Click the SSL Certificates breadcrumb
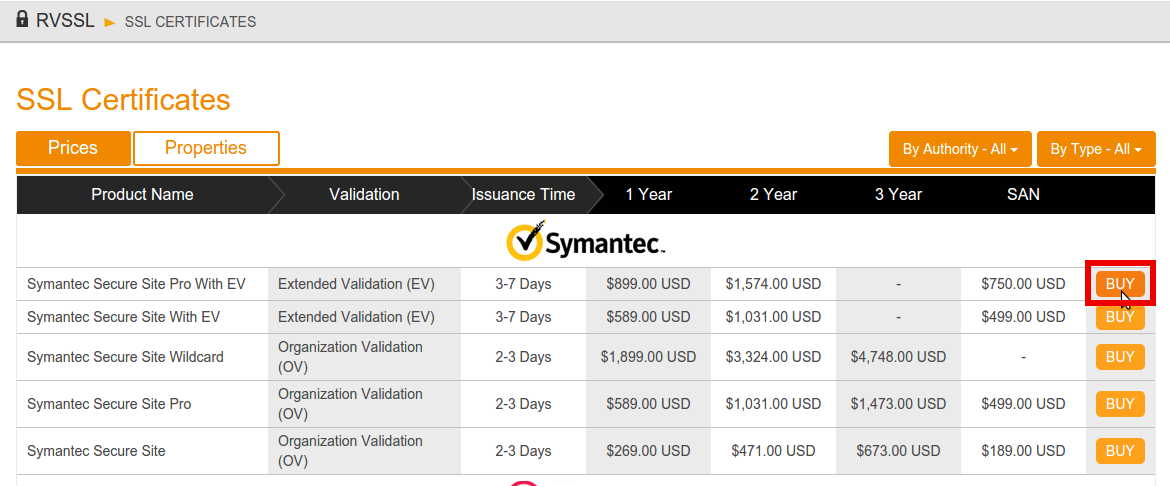1170x486 pixels. pyautogui.click(x=190, y=22)
